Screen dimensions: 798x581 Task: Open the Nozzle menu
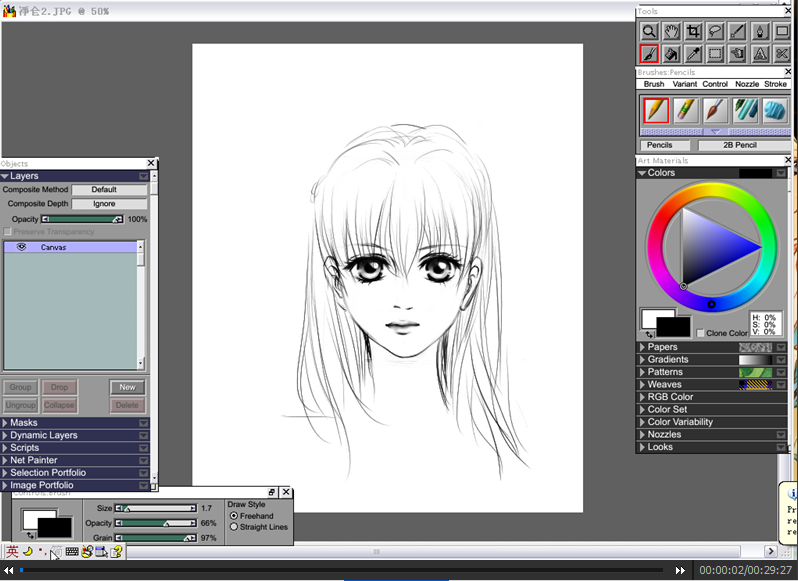tap(747, 84)
